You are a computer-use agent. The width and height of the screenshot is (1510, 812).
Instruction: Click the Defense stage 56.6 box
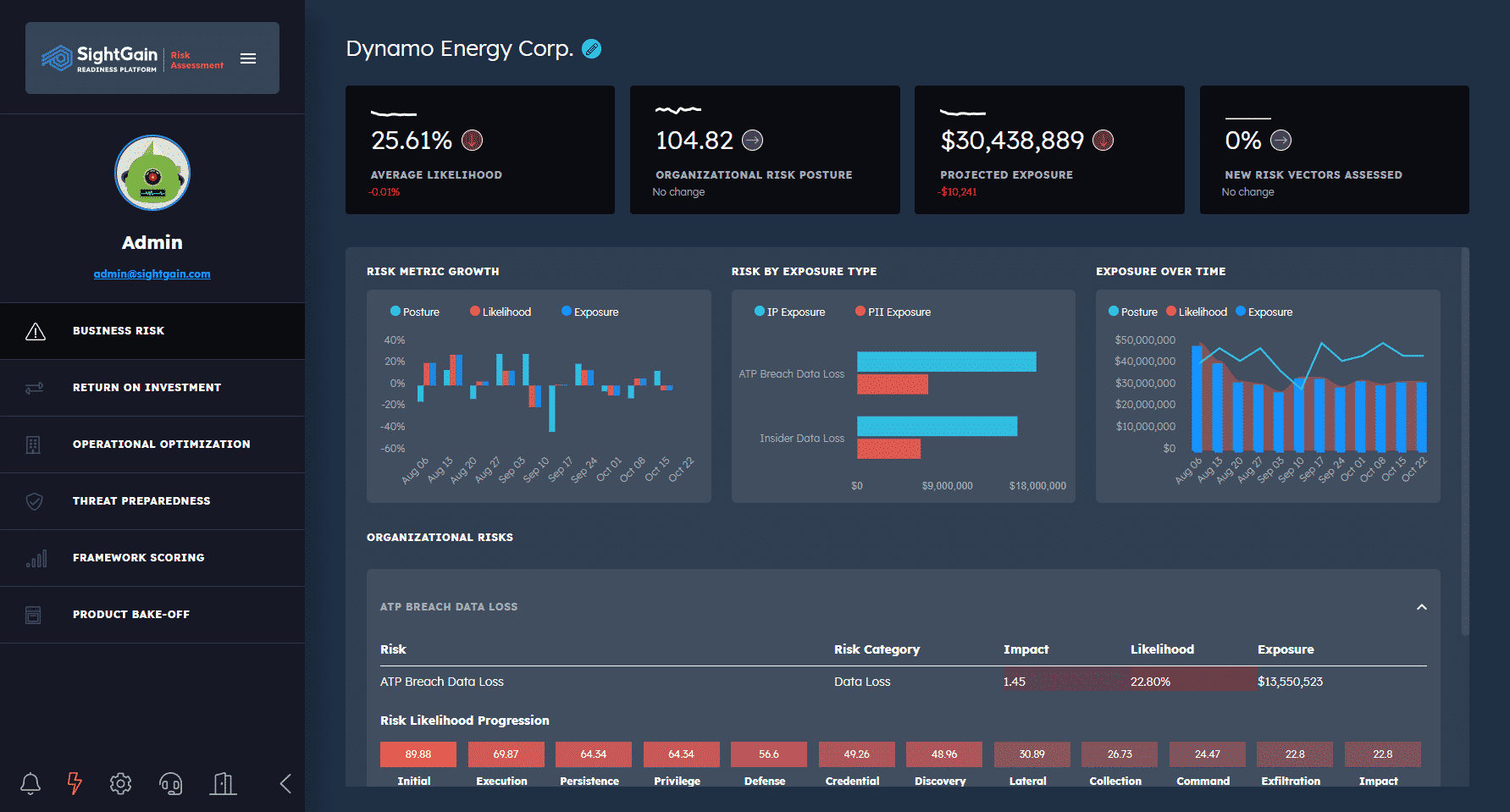769,754
